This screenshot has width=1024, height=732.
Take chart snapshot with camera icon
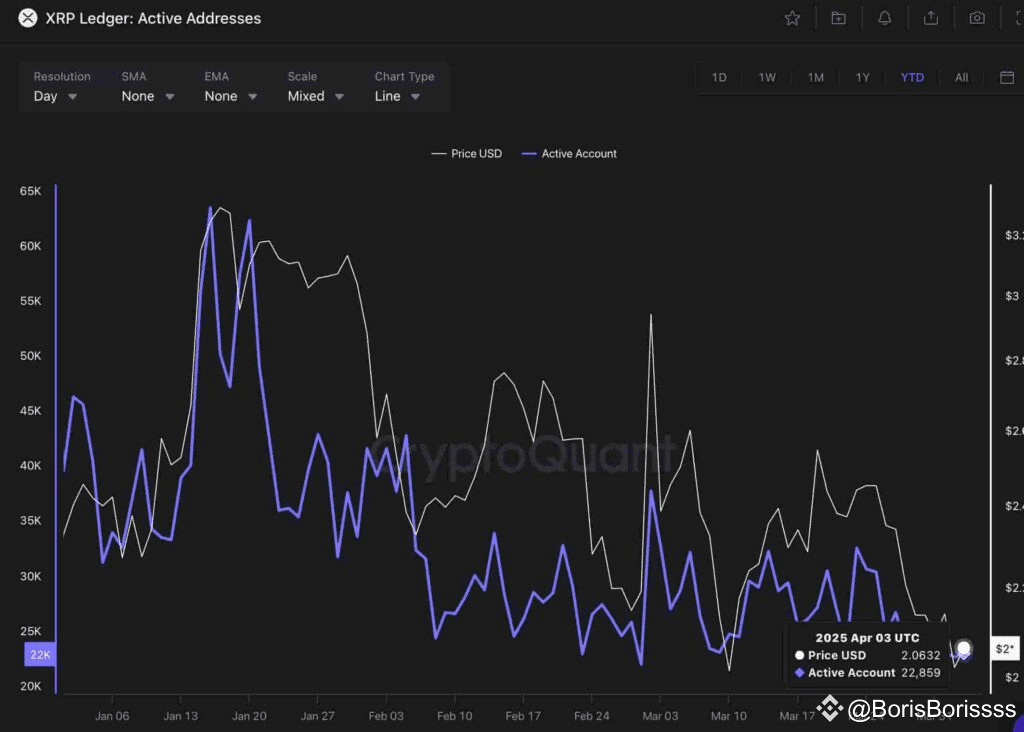pos(977,18)
